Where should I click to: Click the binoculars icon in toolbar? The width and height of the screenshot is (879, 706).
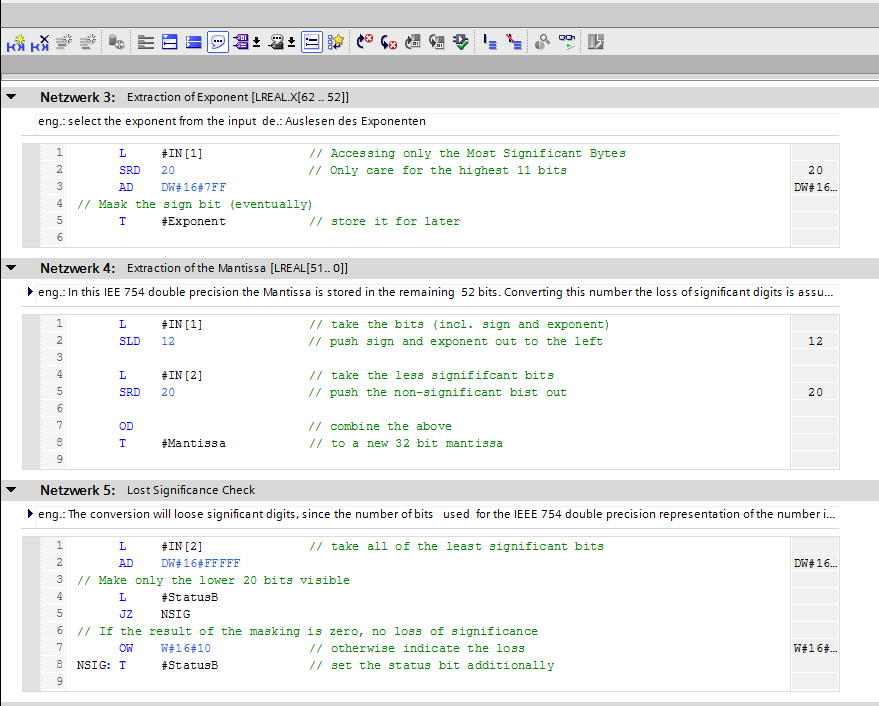pyautogui.click(x=541, y=42)
